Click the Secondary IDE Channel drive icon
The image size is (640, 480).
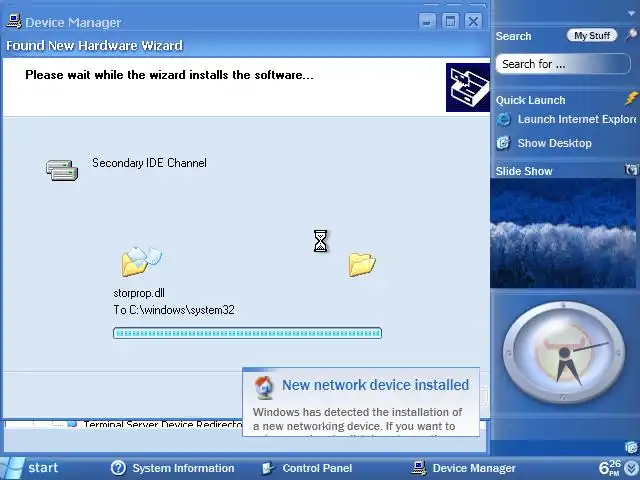click(x=62, y=170)
